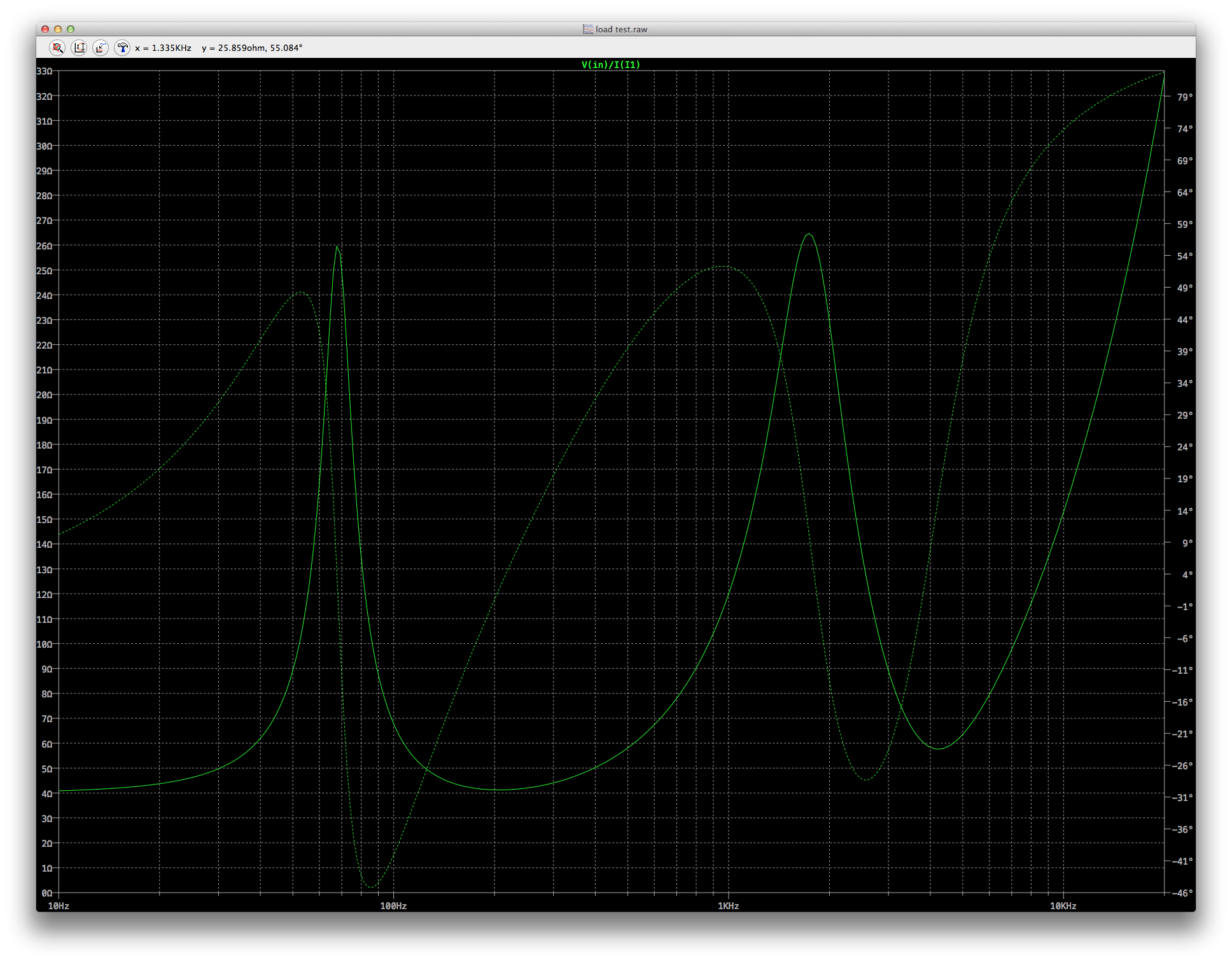This screenshot has height=962, width=1232.
Task: Click the 40Ω label on the left axis
Action: [x=47, y=794]
